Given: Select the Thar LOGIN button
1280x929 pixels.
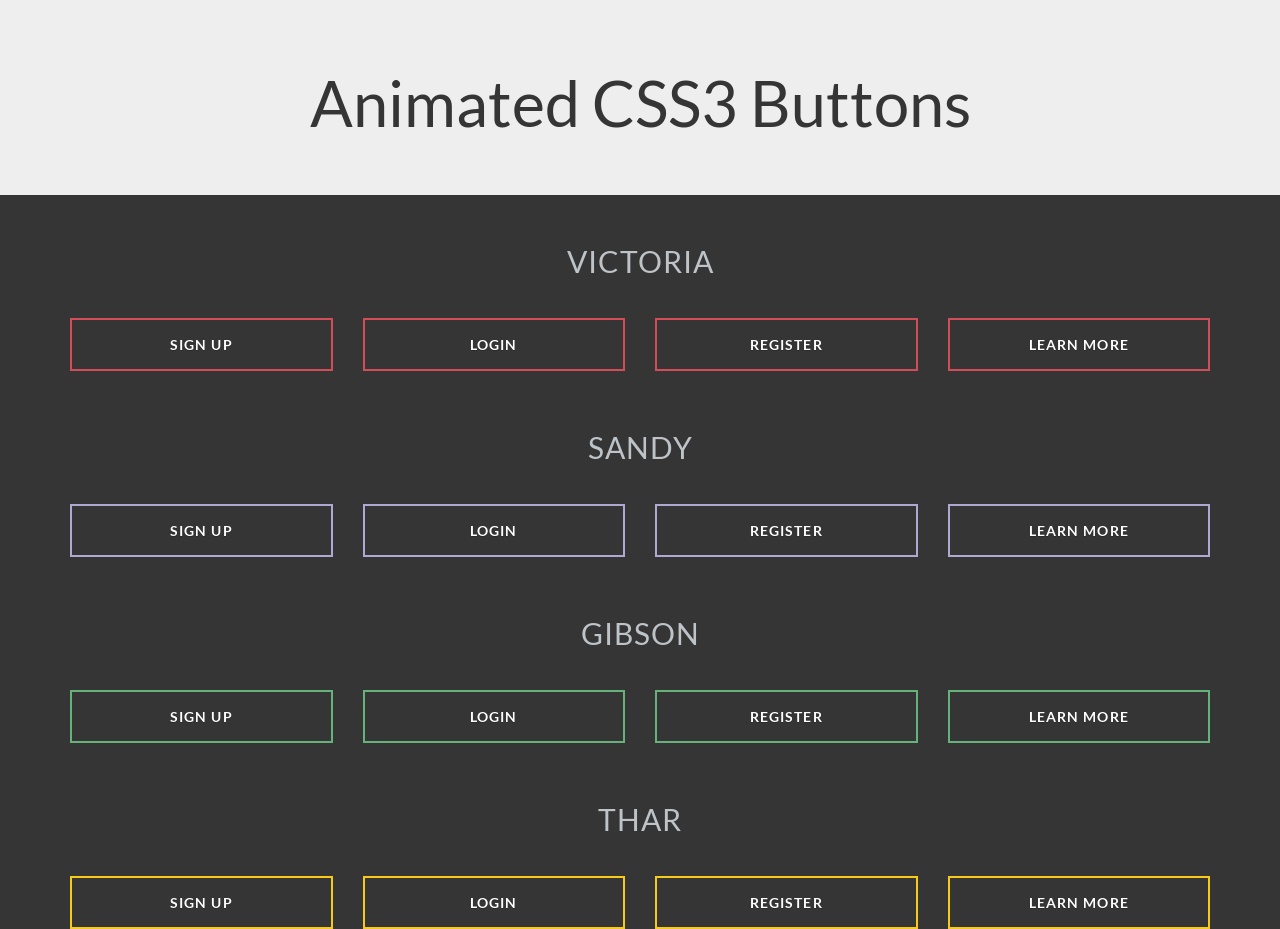Looking at the screenshot, I should pyautogui.click(x=494, y=902).
